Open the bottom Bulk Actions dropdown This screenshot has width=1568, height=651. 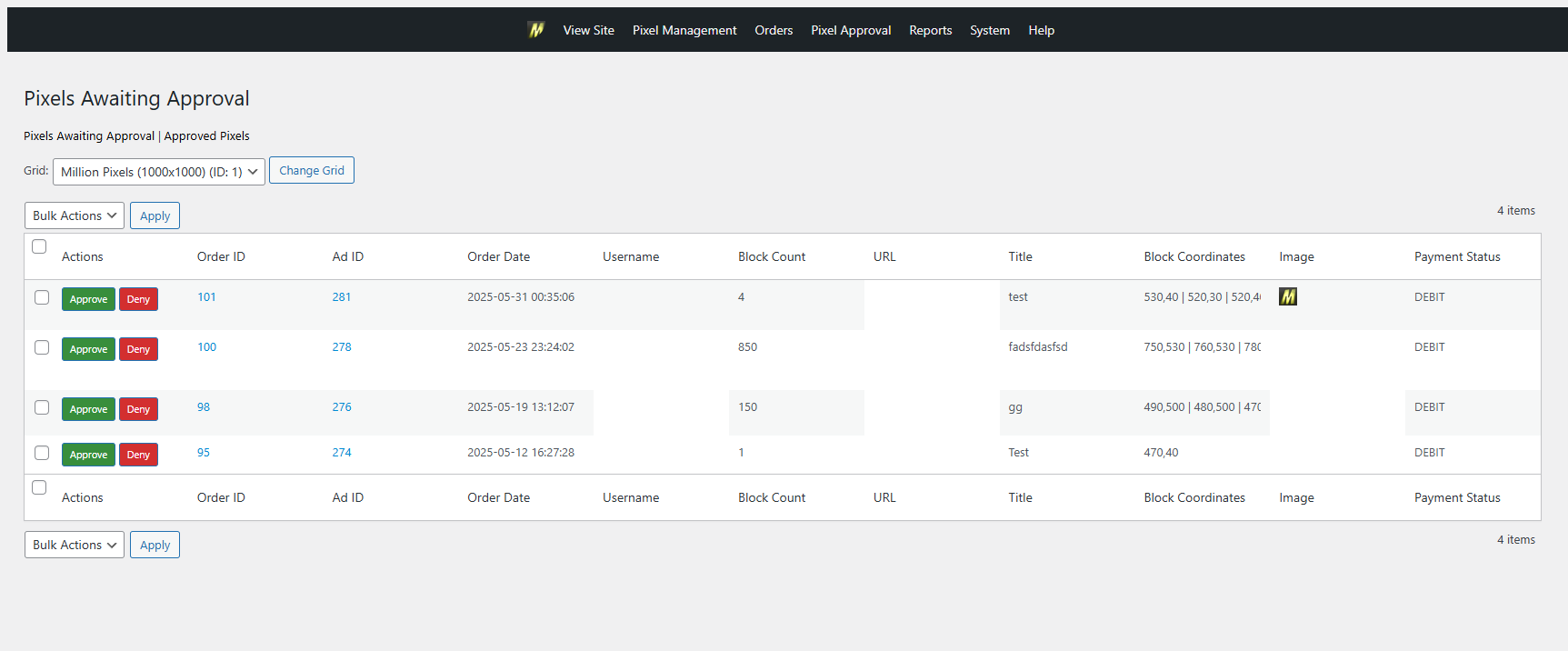tap(75, 545)
